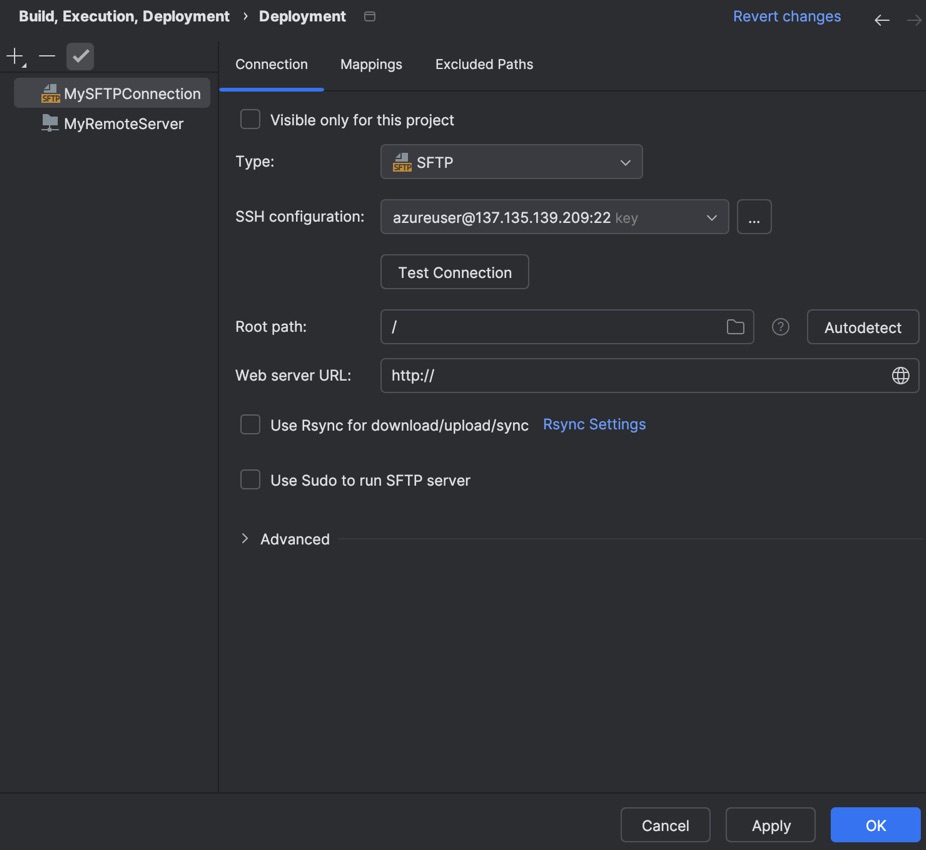
Task: Click the Root path help icon
Action: (x=780, y=327)
